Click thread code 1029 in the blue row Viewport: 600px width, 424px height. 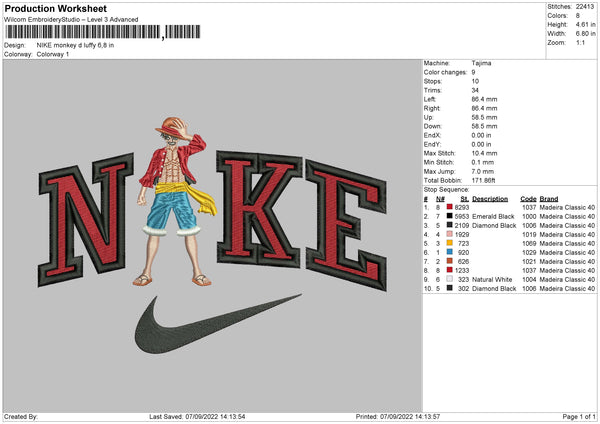click(529, 253)
